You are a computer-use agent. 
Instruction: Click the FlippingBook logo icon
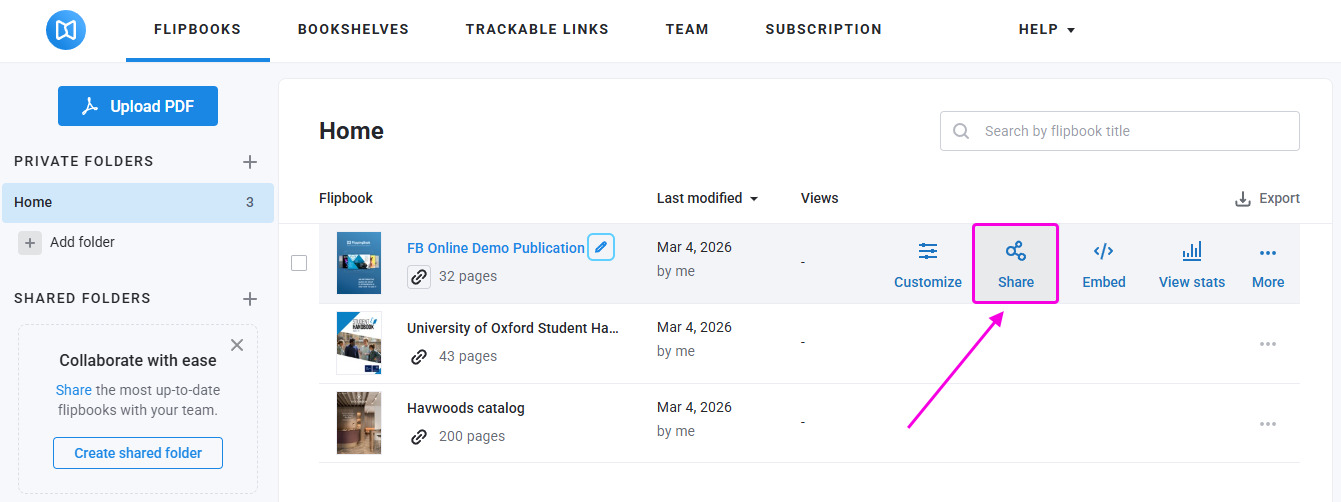(x=66, y=30)
